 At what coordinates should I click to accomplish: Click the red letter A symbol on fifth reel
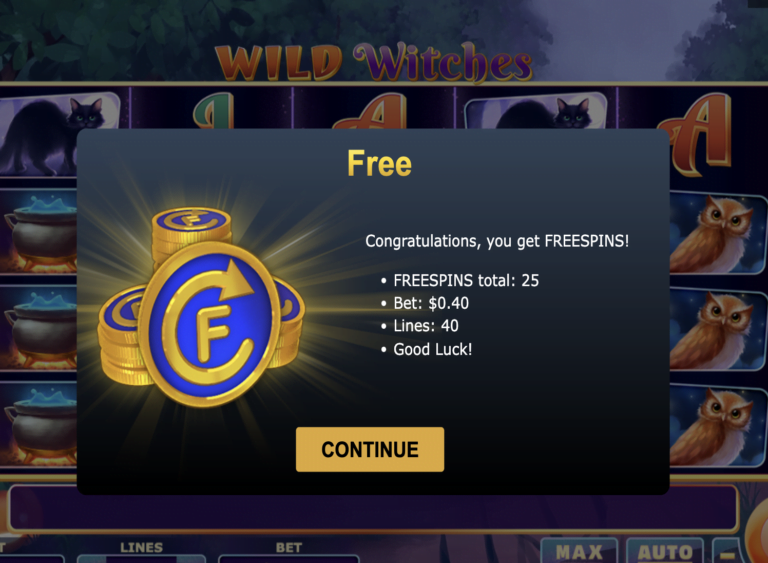click(700, 134)
